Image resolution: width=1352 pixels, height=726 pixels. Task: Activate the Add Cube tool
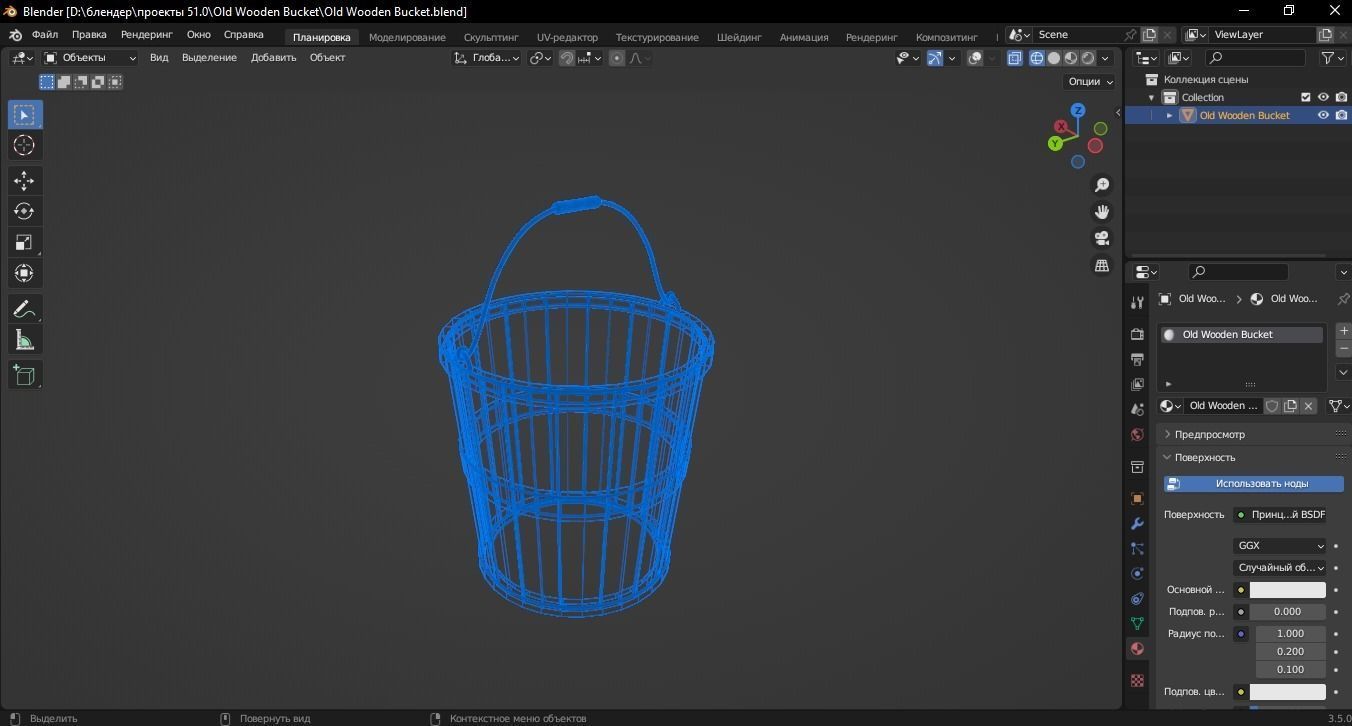[24, 376]
